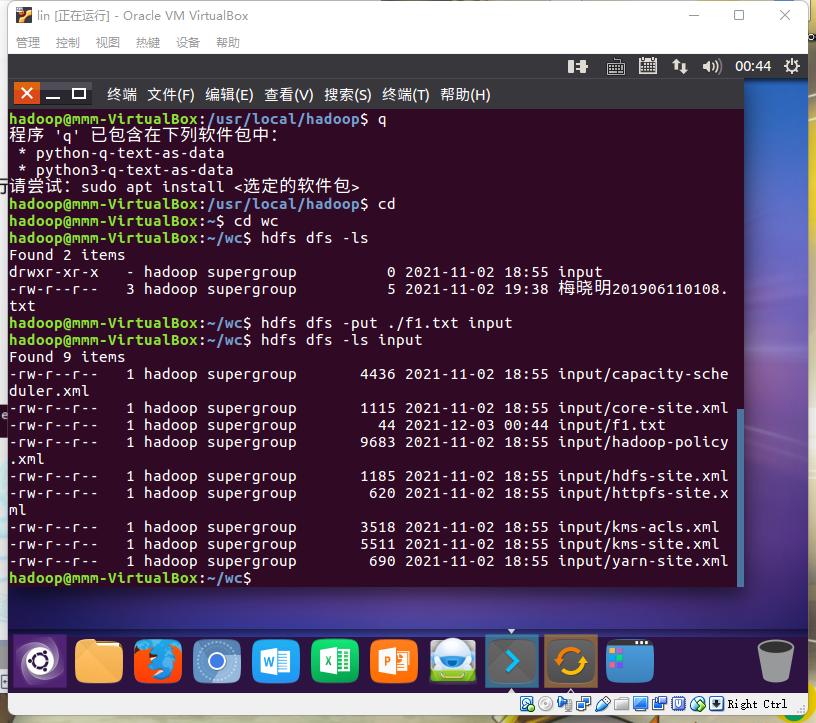Screen dimensions: 816x723
Task: Launch Chromium browser from the dock
Action: pos(217,661)
